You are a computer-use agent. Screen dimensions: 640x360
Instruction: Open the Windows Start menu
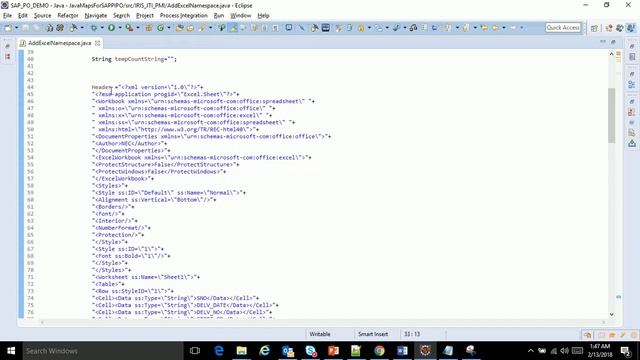click(x=11, y=351)
